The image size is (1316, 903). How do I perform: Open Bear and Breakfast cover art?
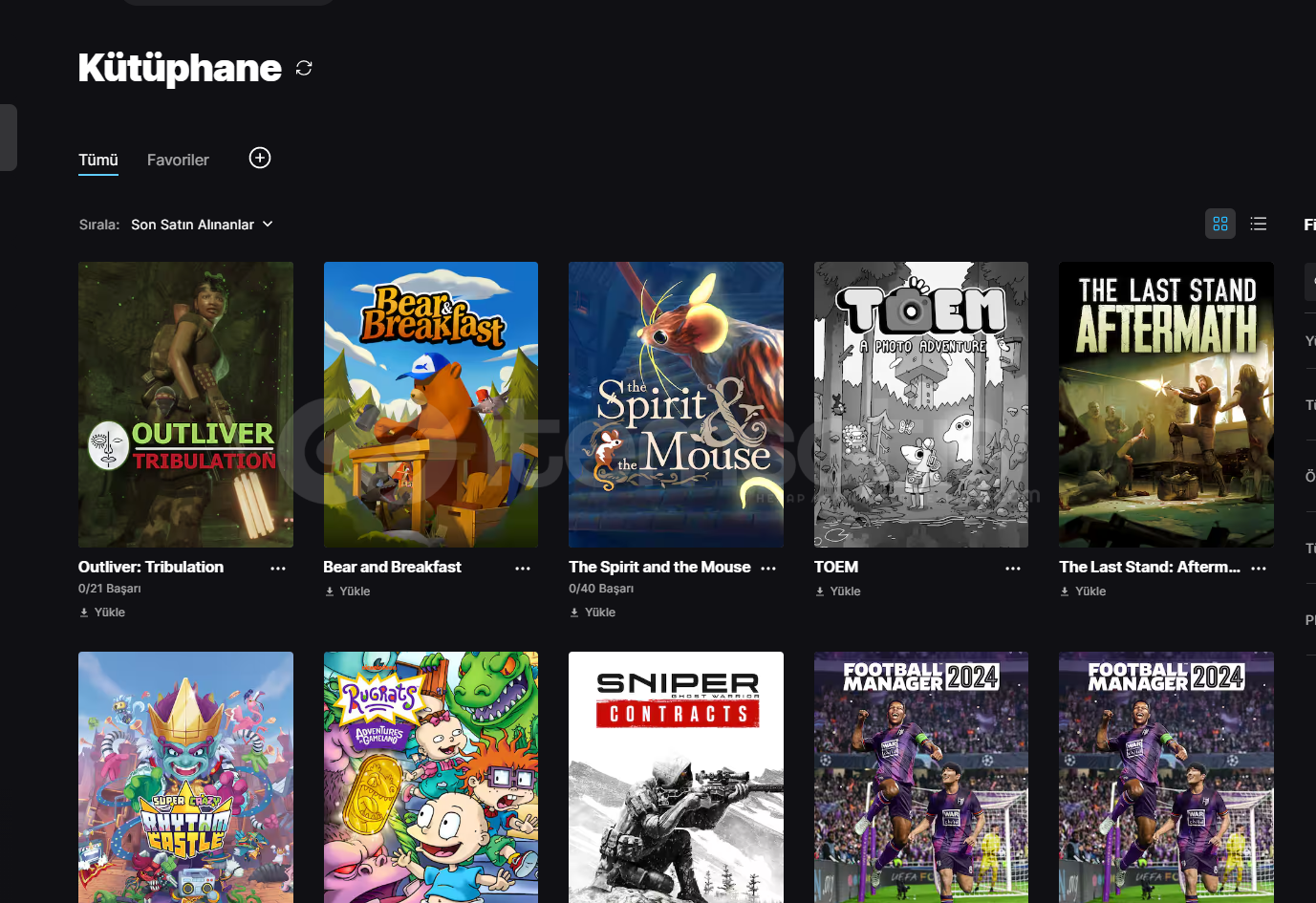pos(431,404)
